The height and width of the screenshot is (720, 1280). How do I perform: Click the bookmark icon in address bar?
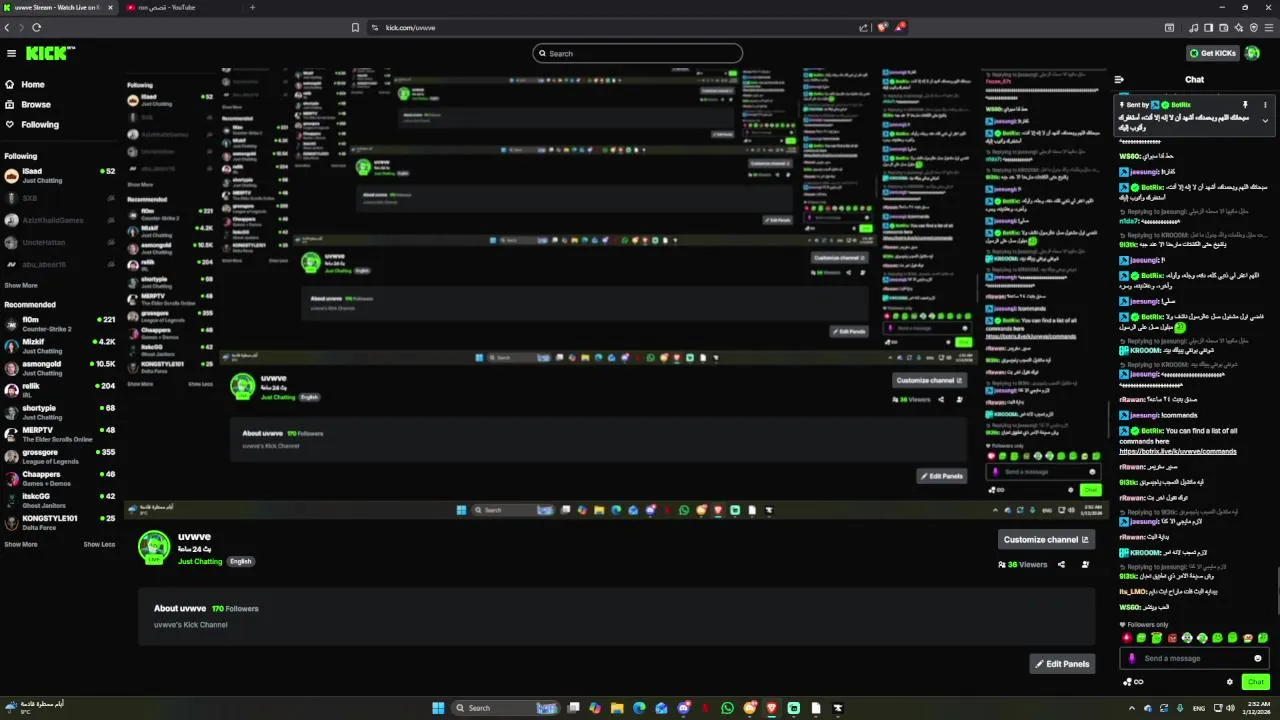[355, 27]
